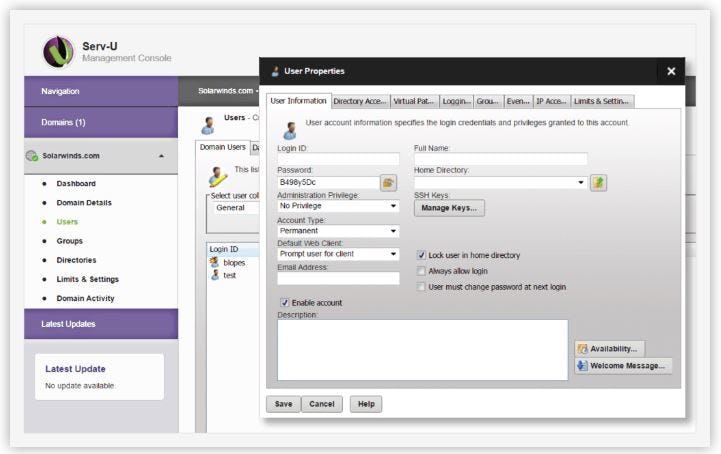The width and height of the screenshot is (721, 454).
Task: Click the Serv-U logo icon
Action: click(58, 52)
